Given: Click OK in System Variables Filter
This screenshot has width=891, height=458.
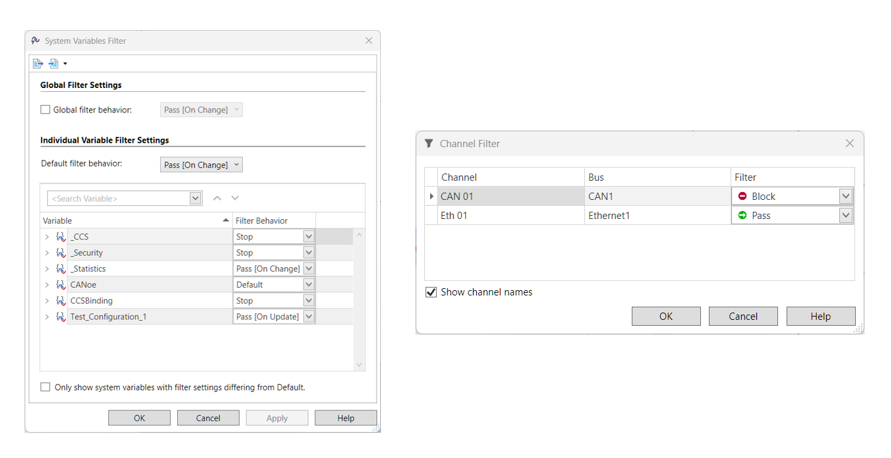Looking at the screenshot, I should (x=139, y=418).
